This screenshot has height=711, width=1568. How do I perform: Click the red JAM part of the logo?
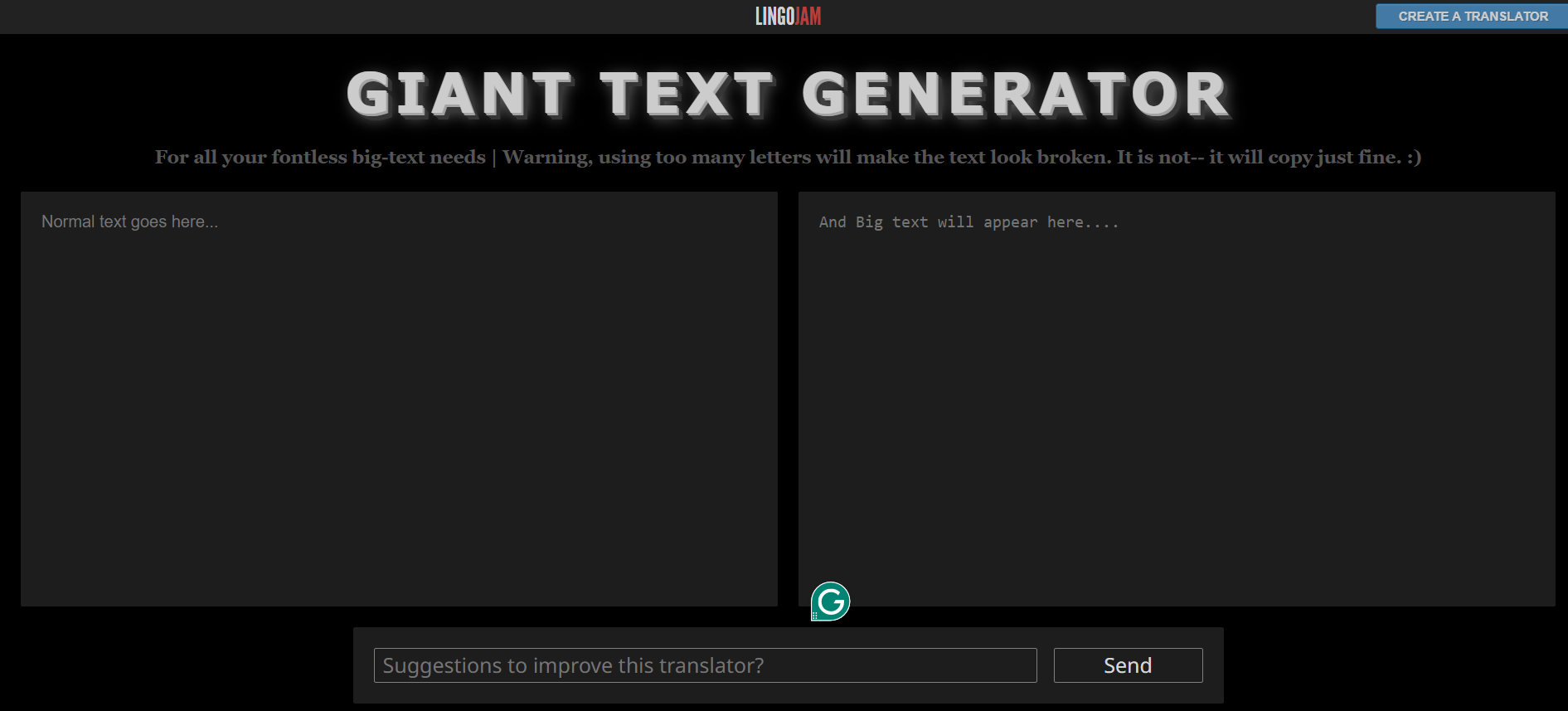coord(808,17)
